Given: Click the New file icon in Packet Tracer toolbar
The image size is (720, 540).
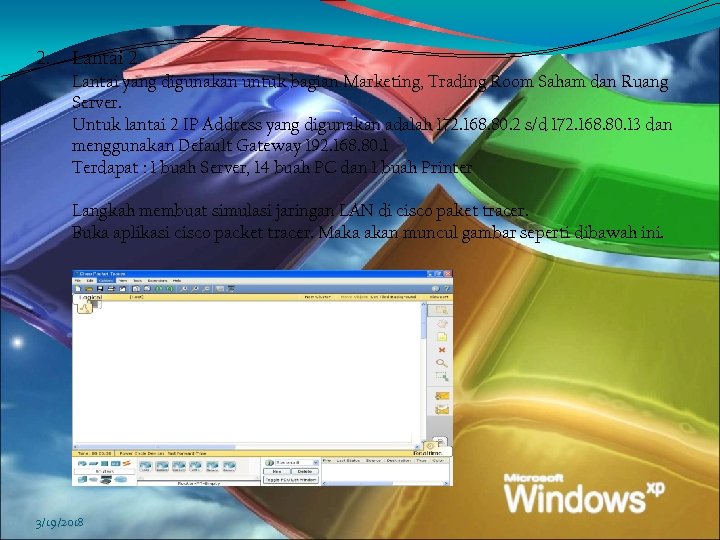Looking at the screenshot, I should pyautogui.click(x=78, y=289).
